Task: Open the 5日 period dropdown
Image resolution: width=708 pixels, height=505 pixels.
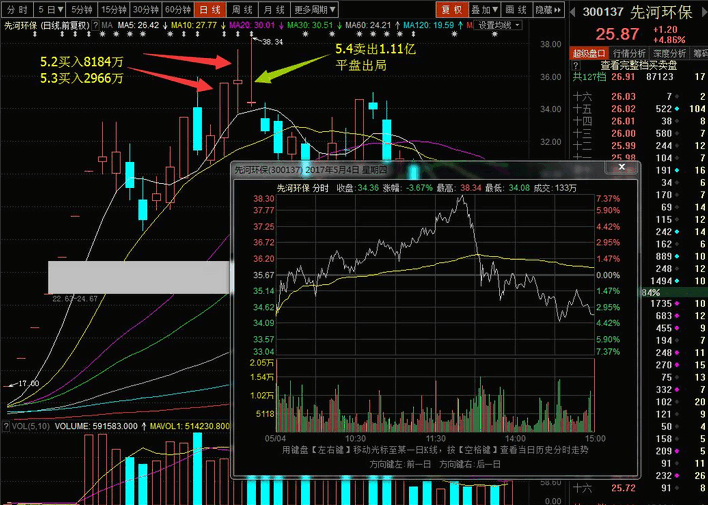Action: (x=50, y=9)
